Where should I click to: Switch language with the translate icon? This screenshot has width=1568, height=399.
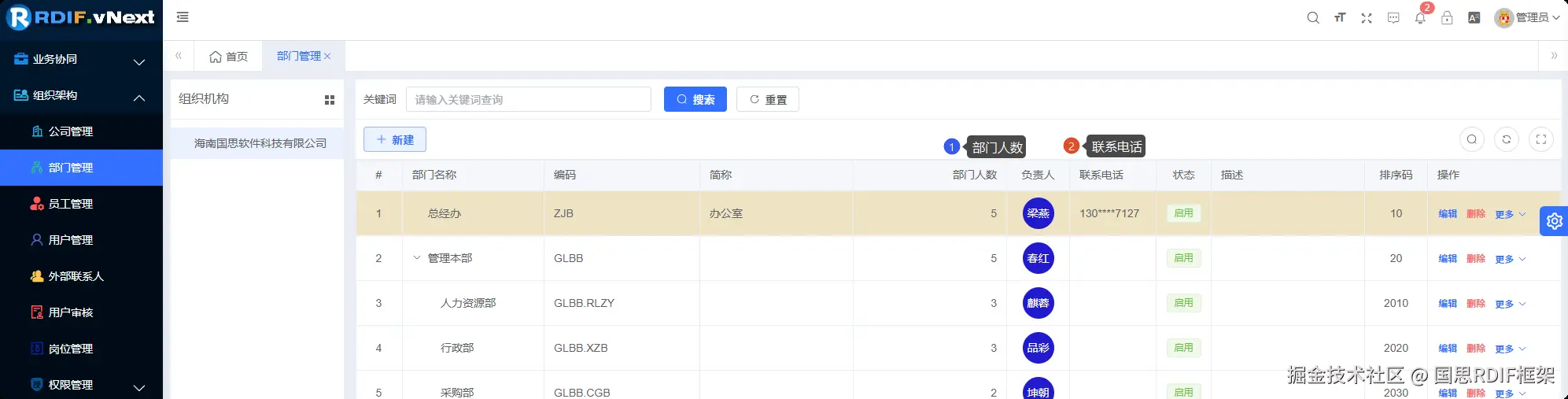tap(1474, 17)
